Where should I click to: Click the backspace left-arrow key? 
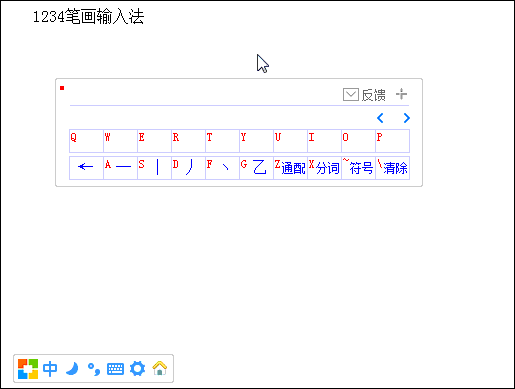(x=86, y=168)
